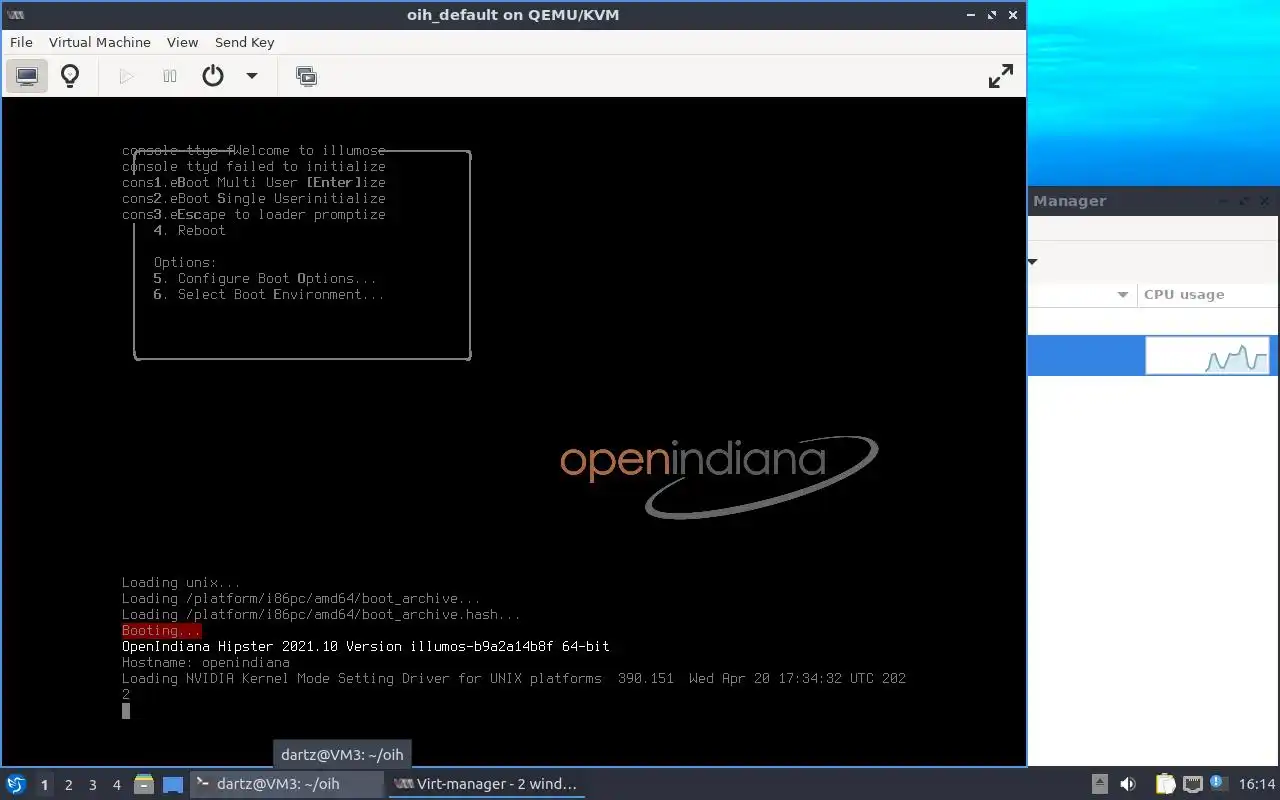Open the LXQt application menu
The width and height of the screenshot is (1280, 800).
click(16, 784)
